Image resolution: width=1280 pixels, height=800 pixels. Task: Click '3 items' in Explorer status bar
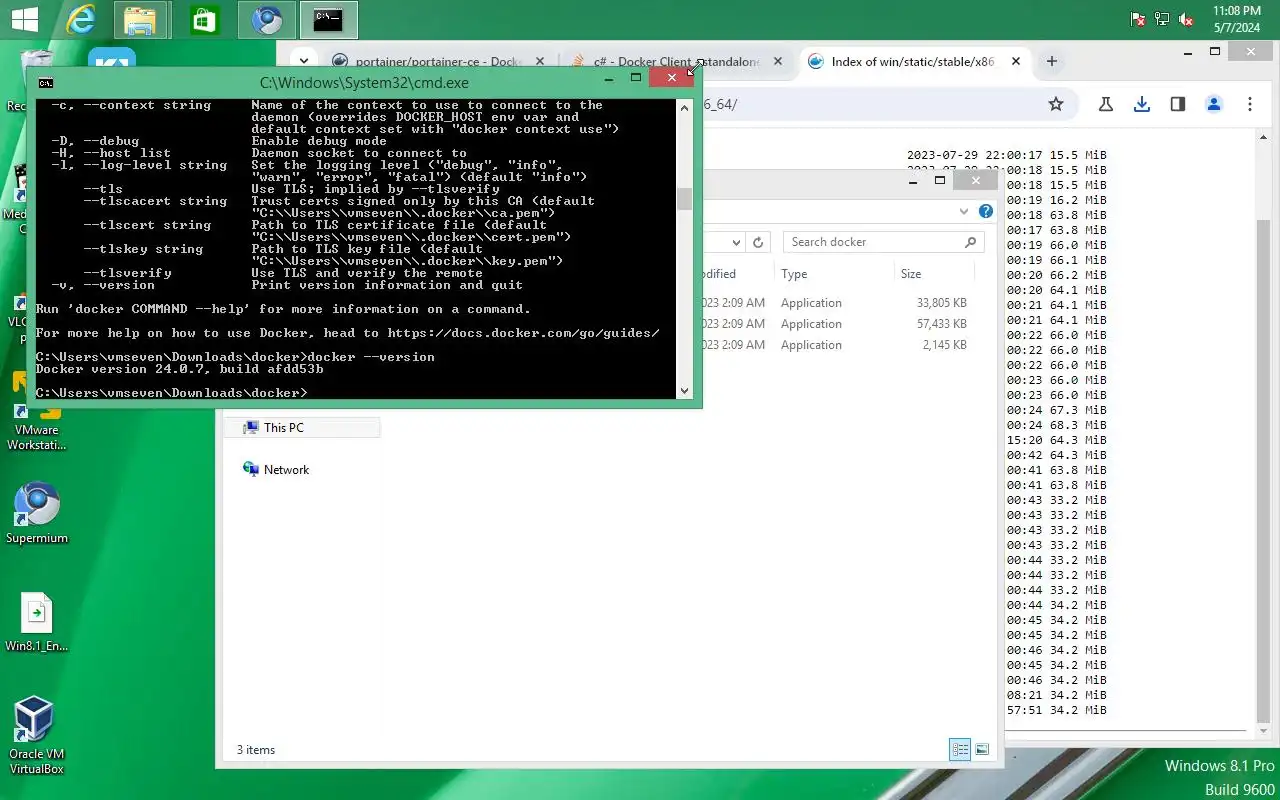coord(256,750)
